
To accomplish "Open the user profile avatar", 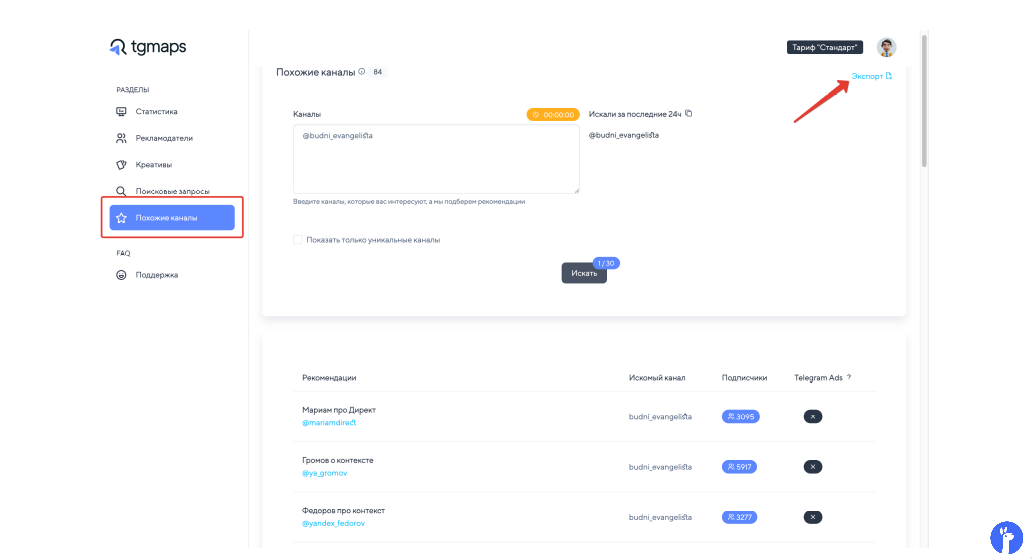I will [x=886, y=47].
